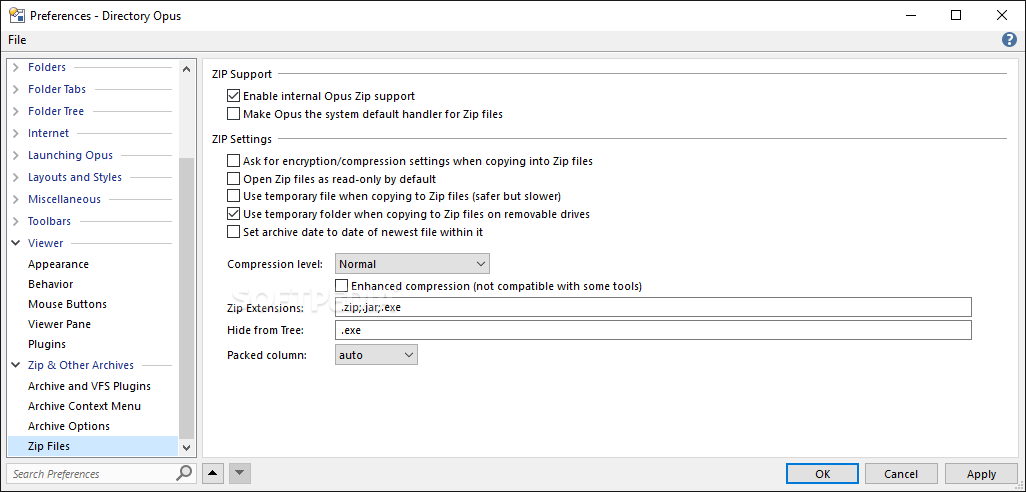This screenshot has width=1026, height=492.
Task: Click the search magnifier icon
Action: click(x=185, y=473)
